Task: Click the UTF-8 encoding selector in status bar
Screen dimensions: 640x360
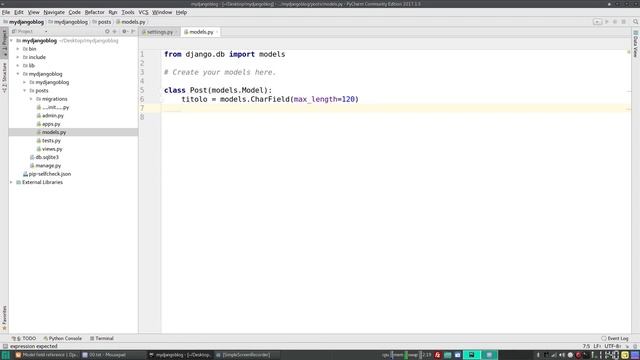Action: coord(612,346)
